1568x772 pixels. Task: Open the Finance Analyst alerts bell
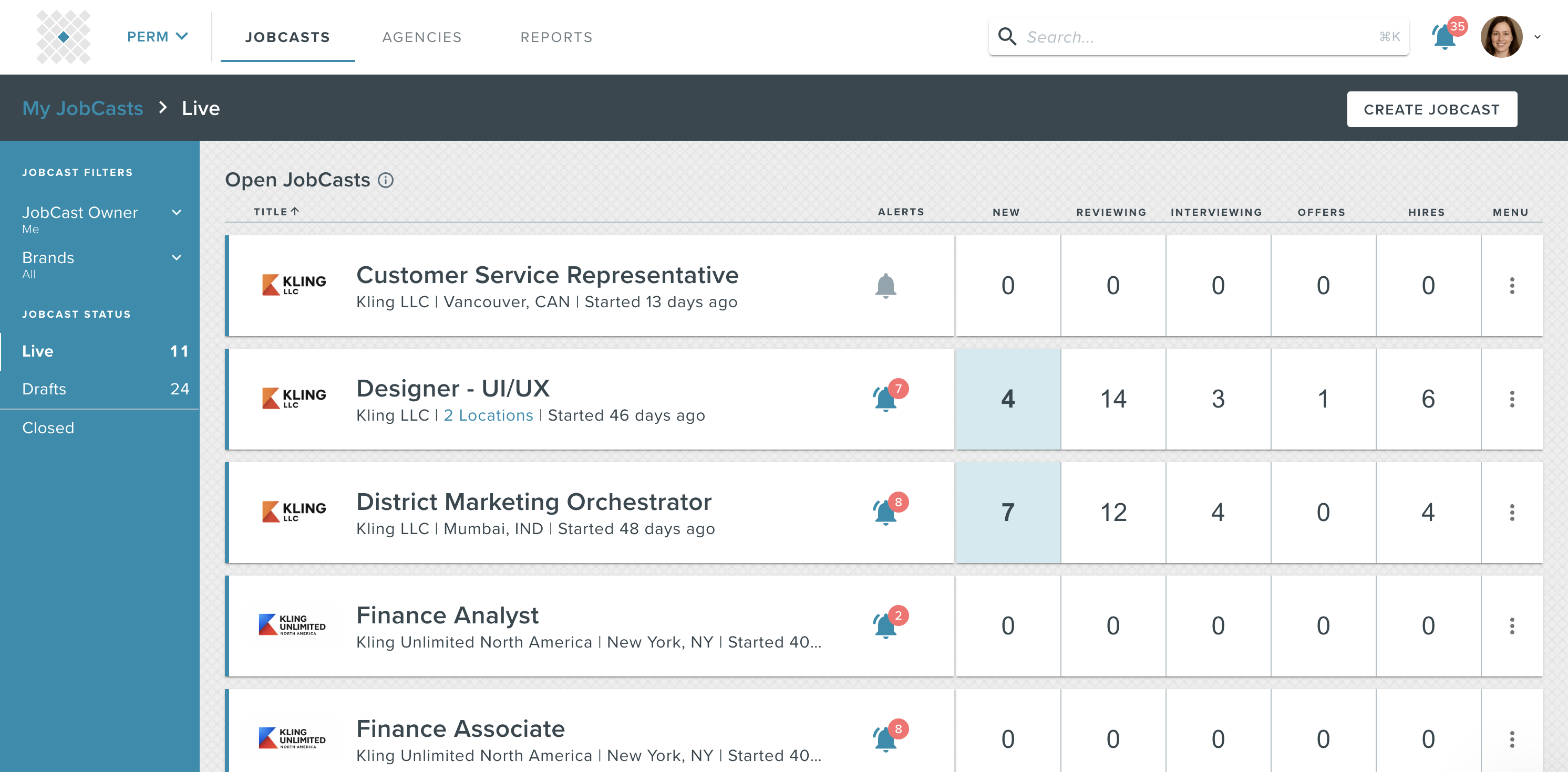pyautogui.click(x=885, y=625)
